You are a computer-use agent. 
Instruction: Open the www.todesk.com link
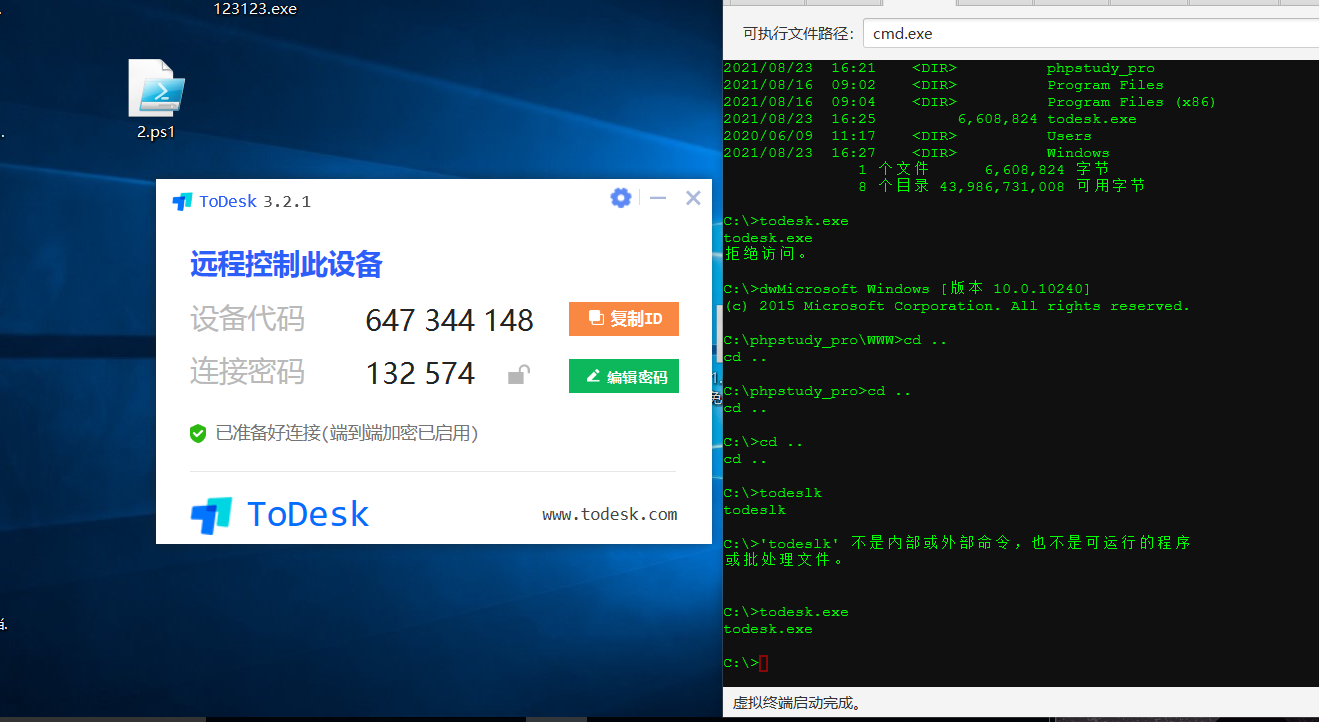tap(610, 515)
